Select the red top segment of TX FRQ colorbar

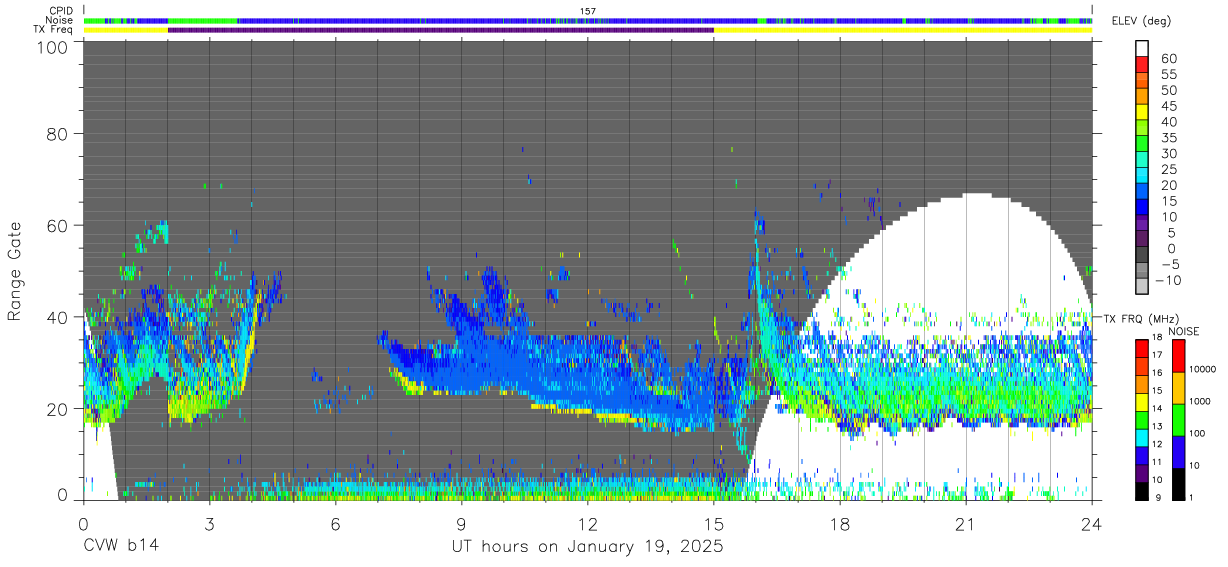point(1141,348)
